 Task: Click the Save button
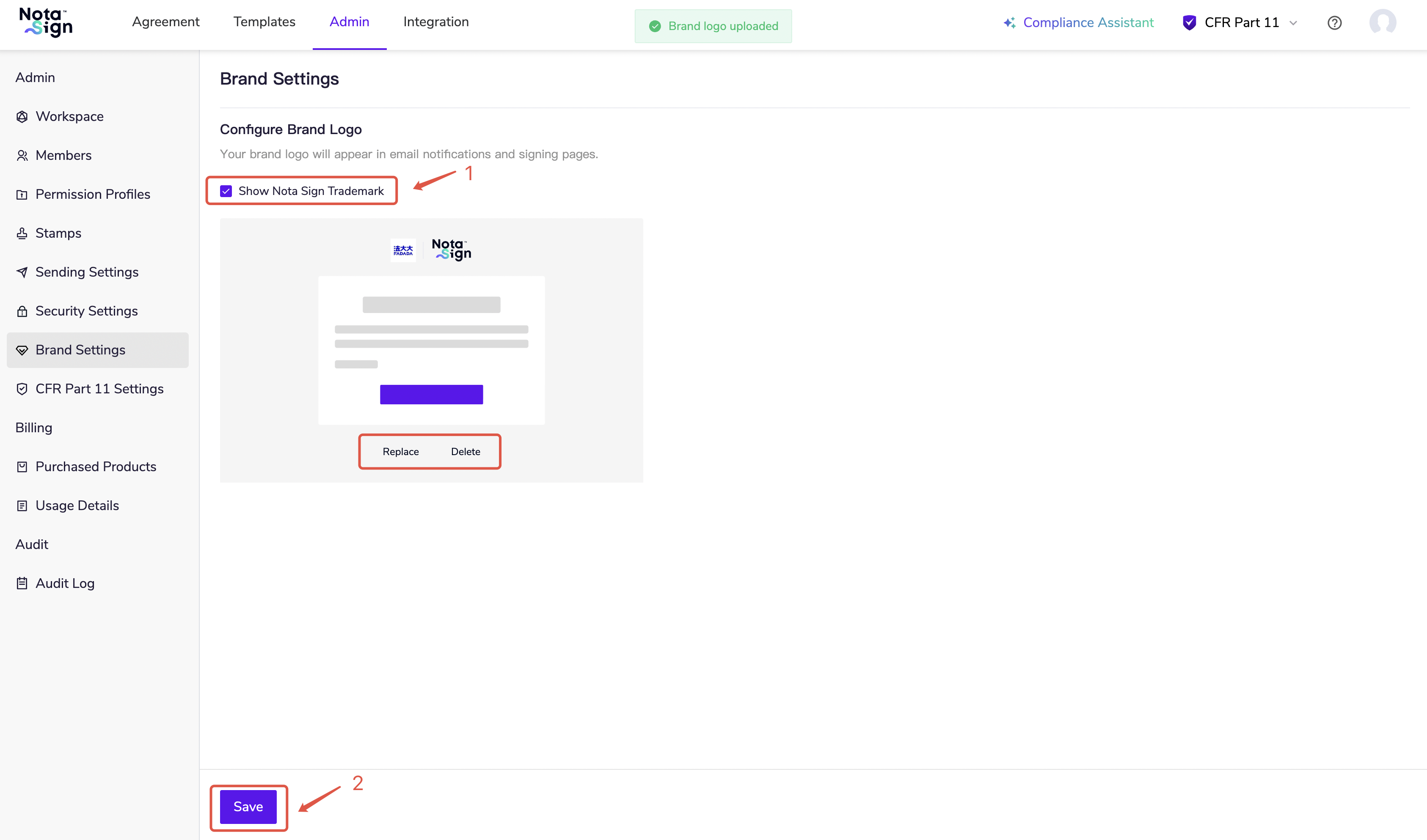pos(248,806)
